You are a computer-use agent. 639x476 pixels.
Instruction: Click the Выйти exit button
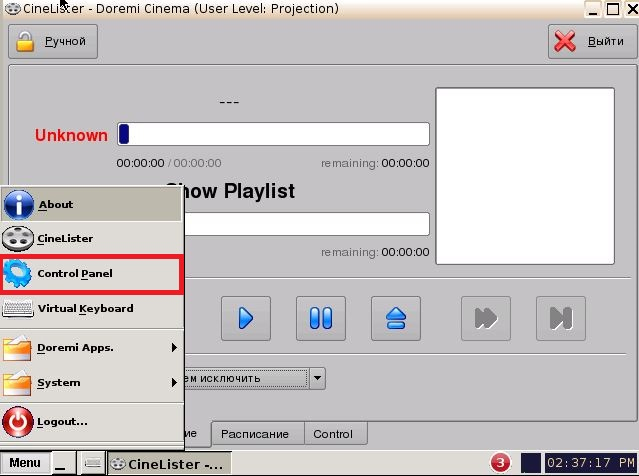point(592,42)
